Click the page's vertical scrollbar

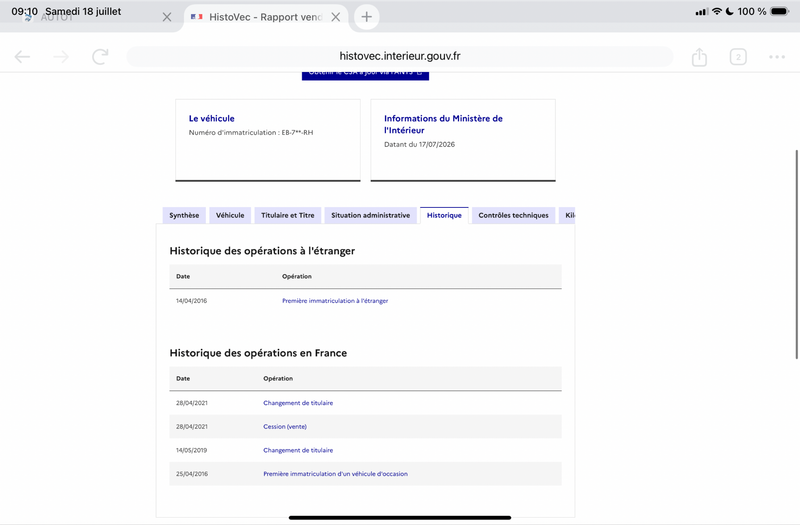coord(796,254)
